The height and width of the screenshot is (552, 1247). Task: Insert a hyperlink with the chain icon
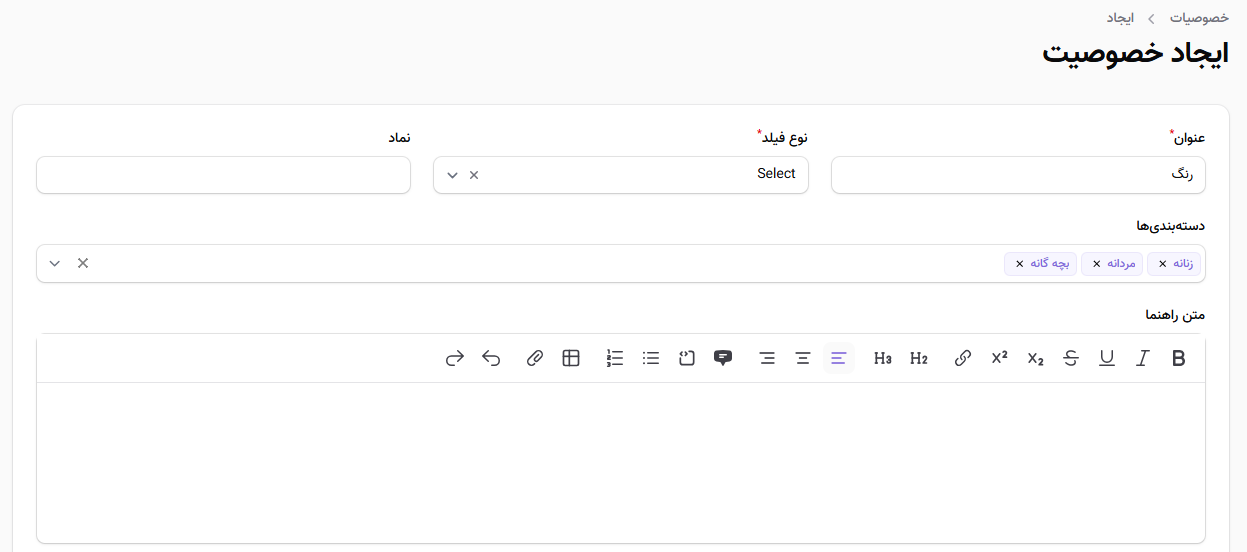[x=963, y=358]
